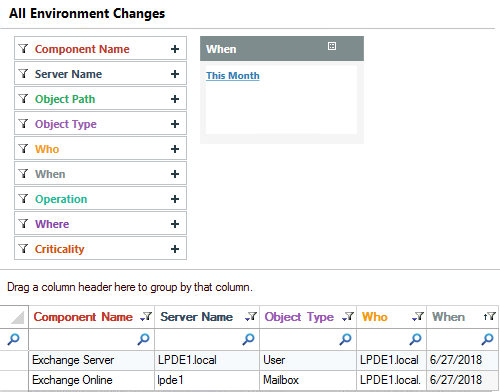Expand the Criticality filter with plus button
The height and width of the screenshot is (392, 500).
point(175,249)
